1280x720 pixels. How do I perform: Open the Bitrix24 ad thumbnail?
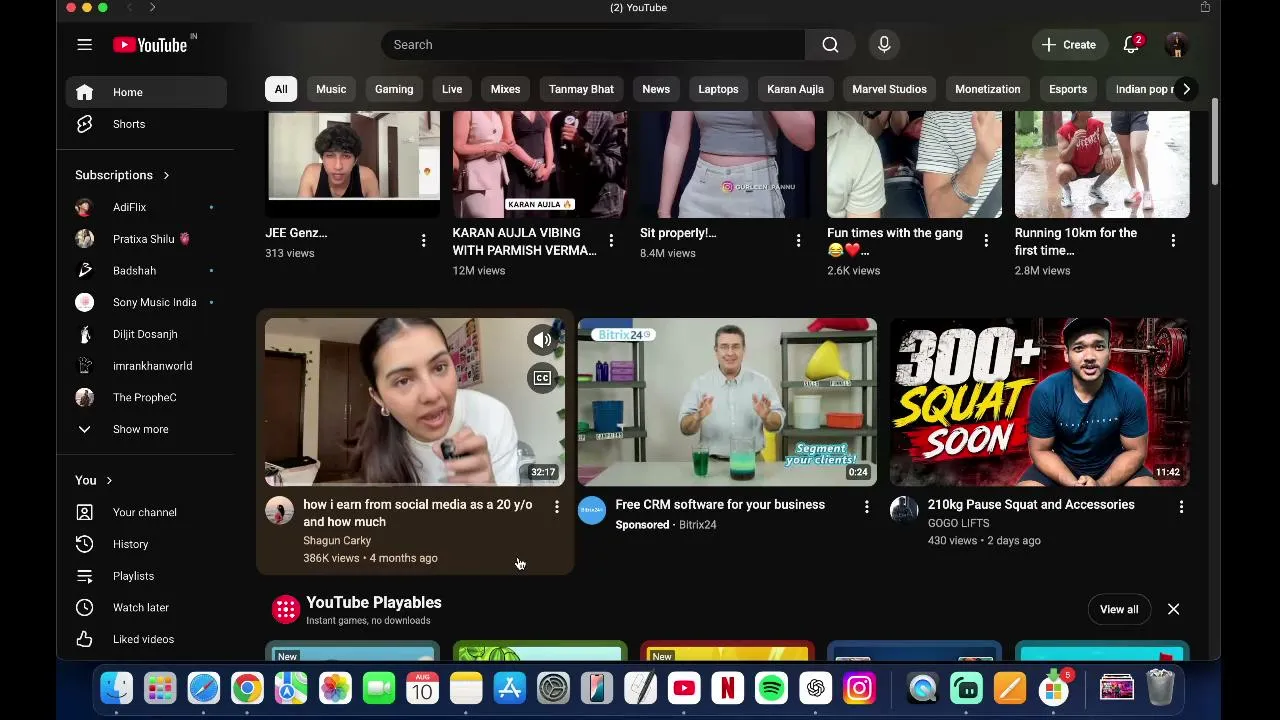pyautogui.click(x=727, y=402)
